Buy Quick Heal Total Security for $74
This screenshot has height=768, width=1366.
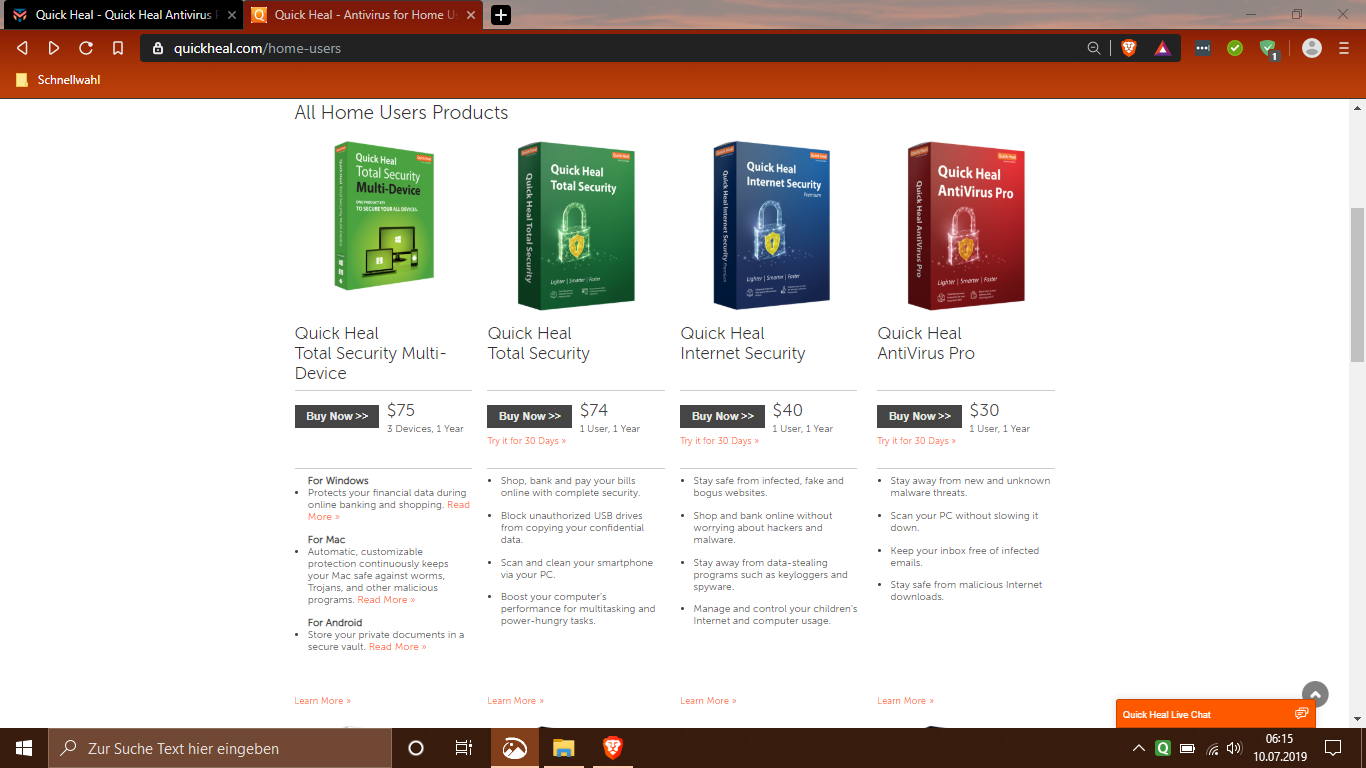coord(530,416)
